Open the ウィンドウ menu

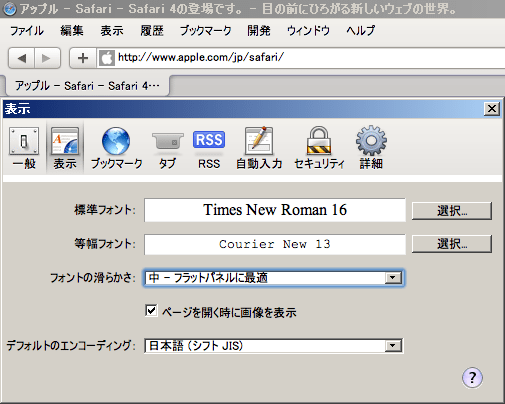tap(308, 31)
